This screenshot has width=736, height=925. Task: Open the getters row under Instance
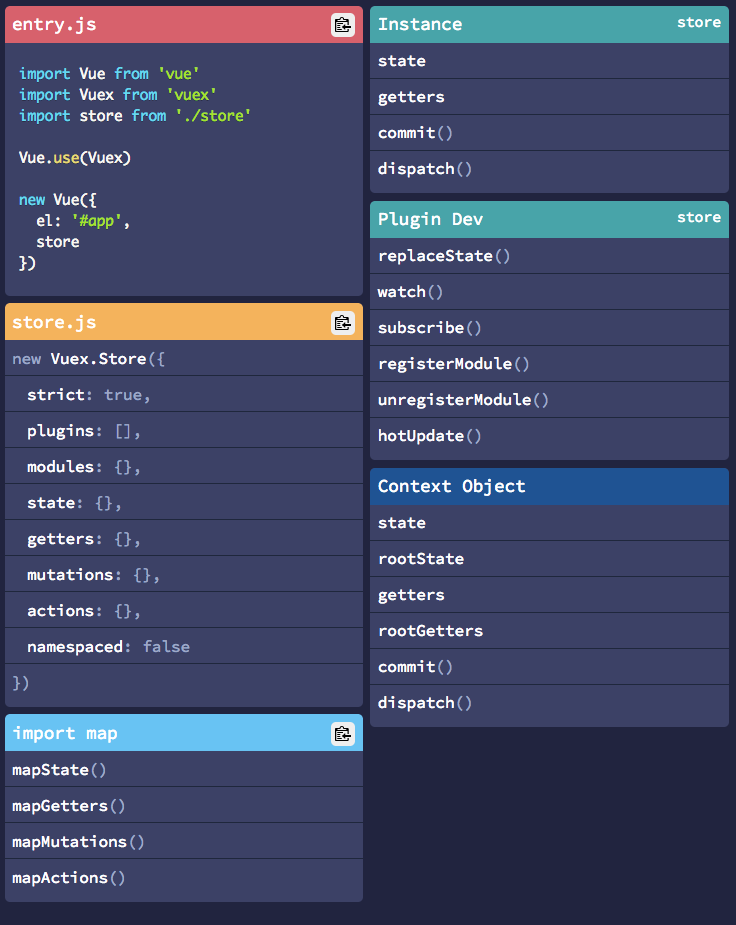(549, 97)
